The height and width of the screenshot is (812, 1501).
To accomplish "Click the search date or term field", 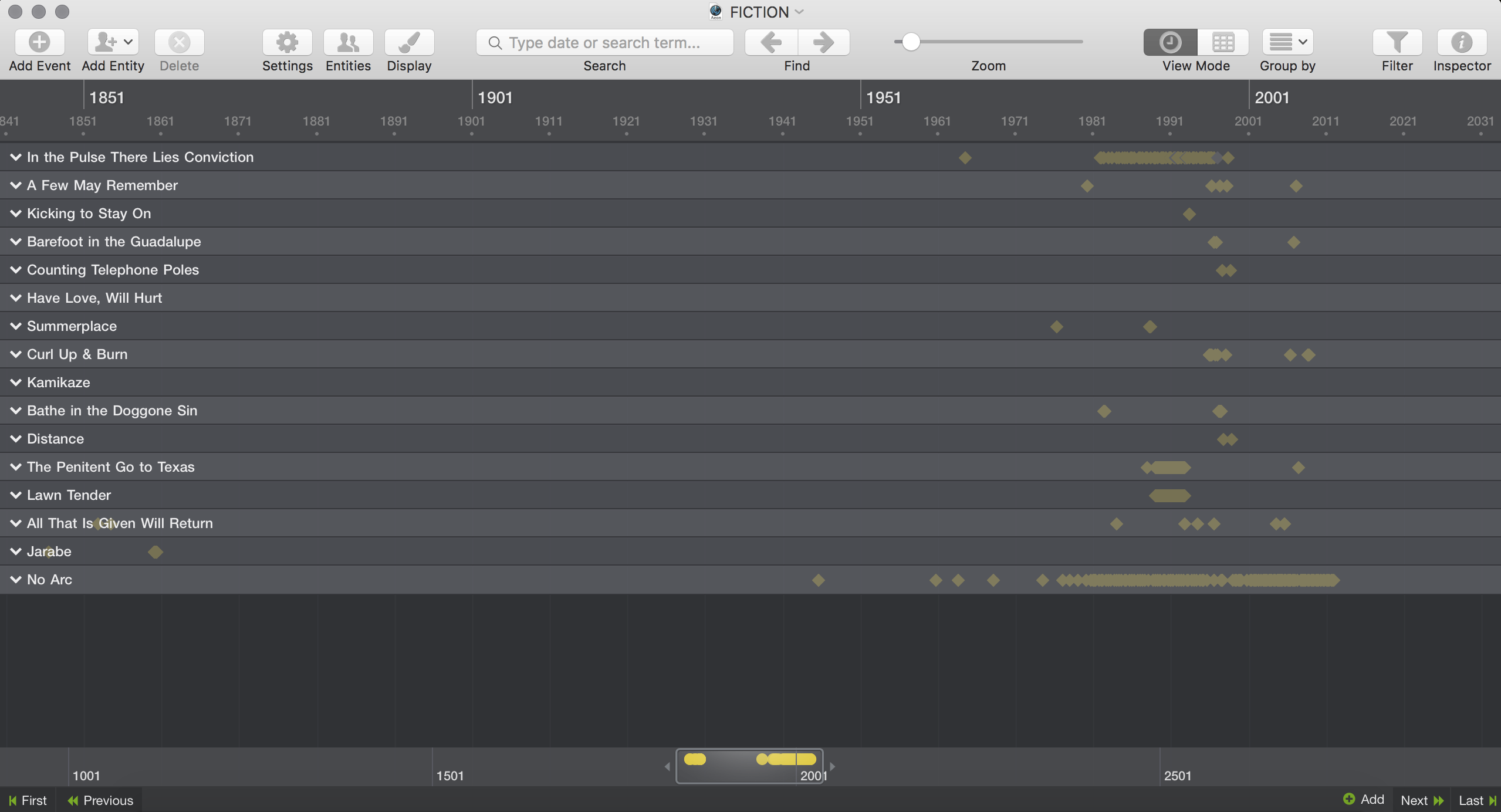I will [604, 42].
